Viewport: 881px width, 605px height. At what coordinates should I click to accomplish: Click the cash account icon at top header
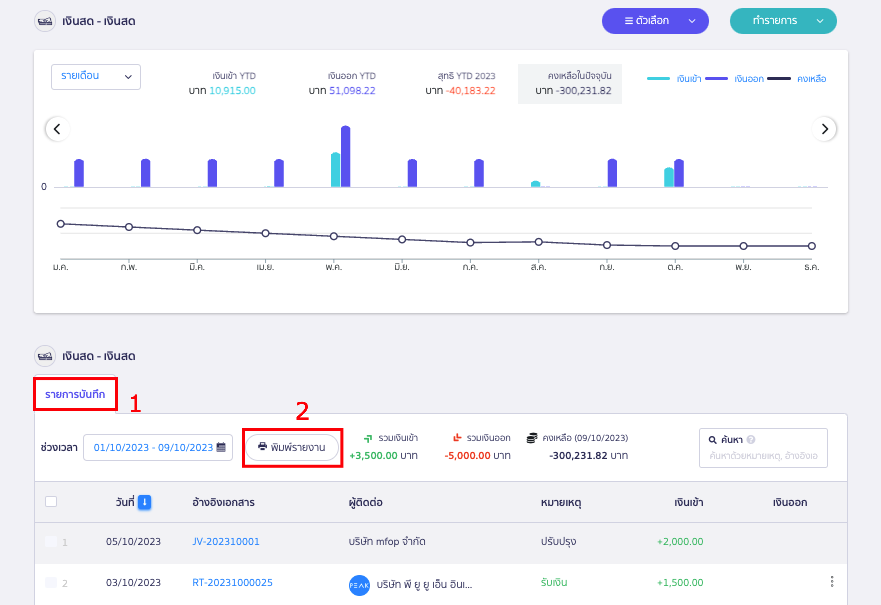pyautogui.click(x=45, y=21)
